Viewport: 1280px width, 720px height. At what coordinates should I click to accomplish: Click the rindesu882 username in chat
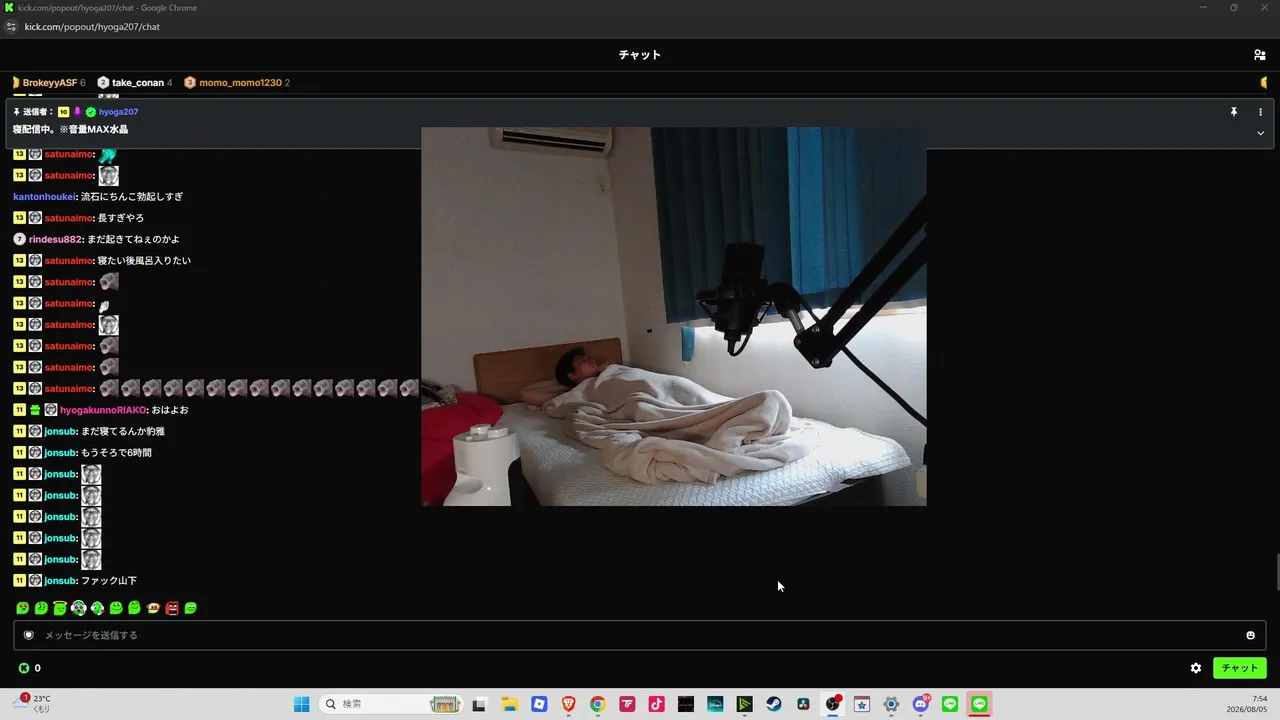click(56, 240)
